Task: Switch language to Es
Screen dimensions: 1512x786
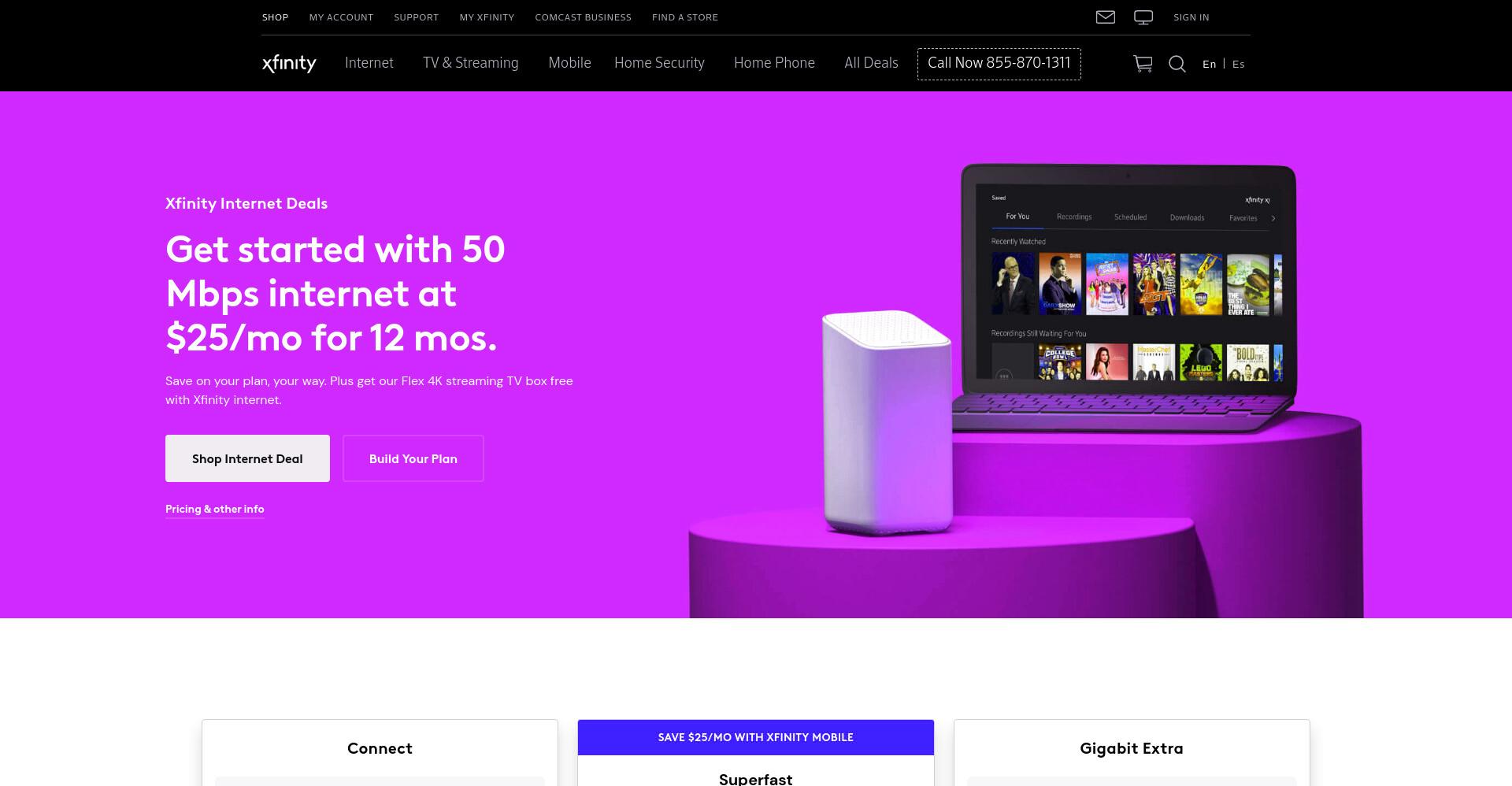Action: tap(1239, 65)
